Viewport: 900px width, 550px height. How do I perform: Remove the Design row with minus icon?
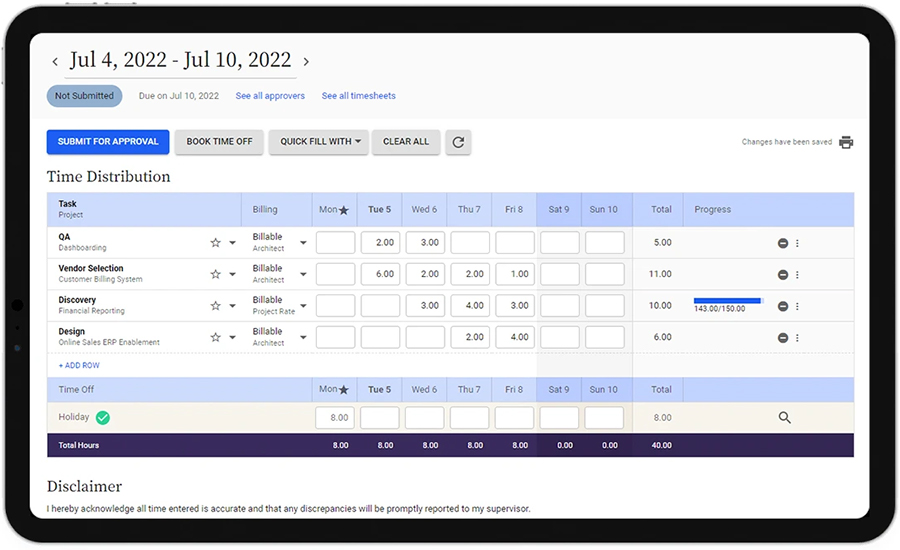783,338
